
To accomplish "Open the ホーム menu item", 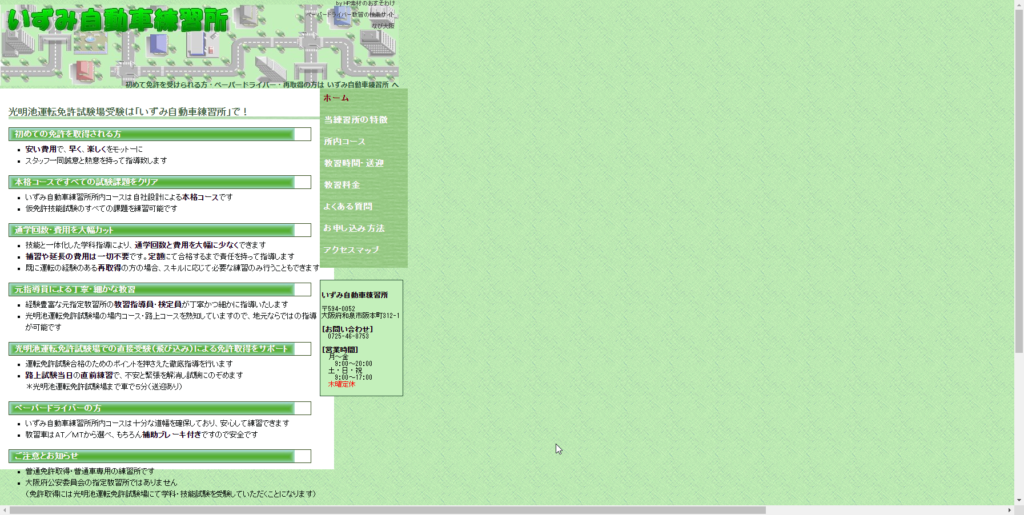I will [x=336, y=98].
